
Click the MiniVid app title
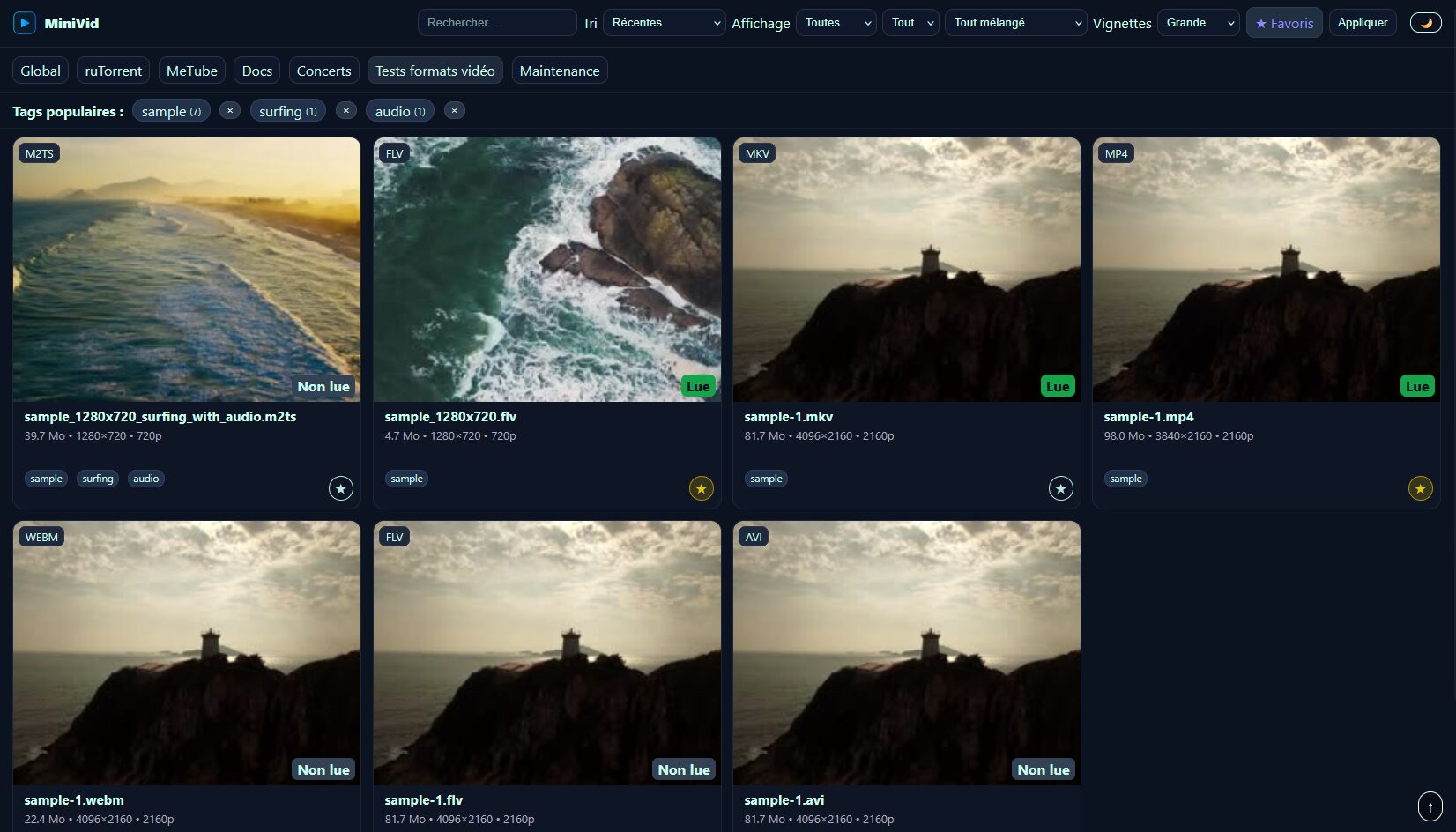pos(71,23)
